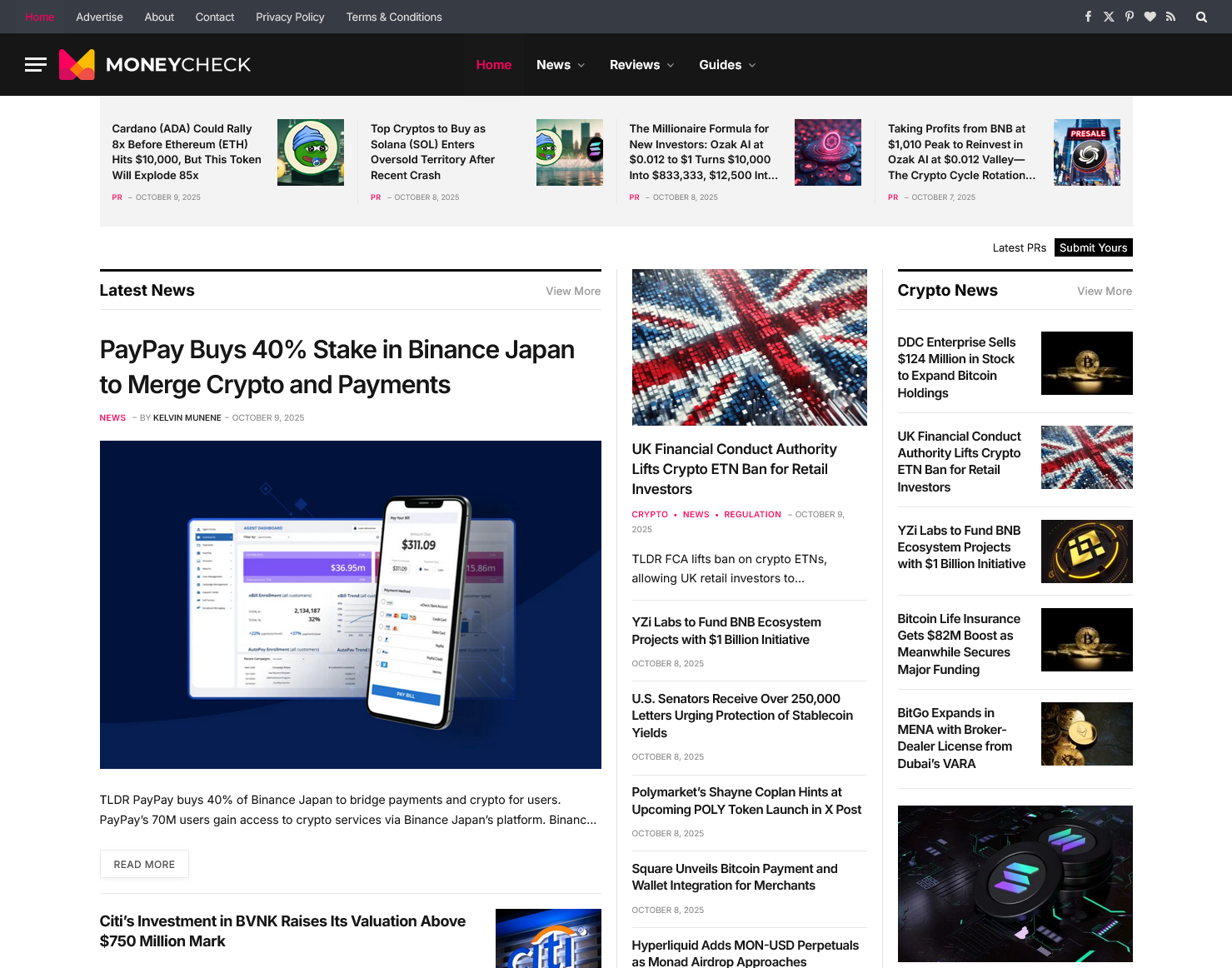Click the heart icon in top bar
The height and width of the screenshot is (968, 1232).
pyautogui.click(x=1150, y=17)
